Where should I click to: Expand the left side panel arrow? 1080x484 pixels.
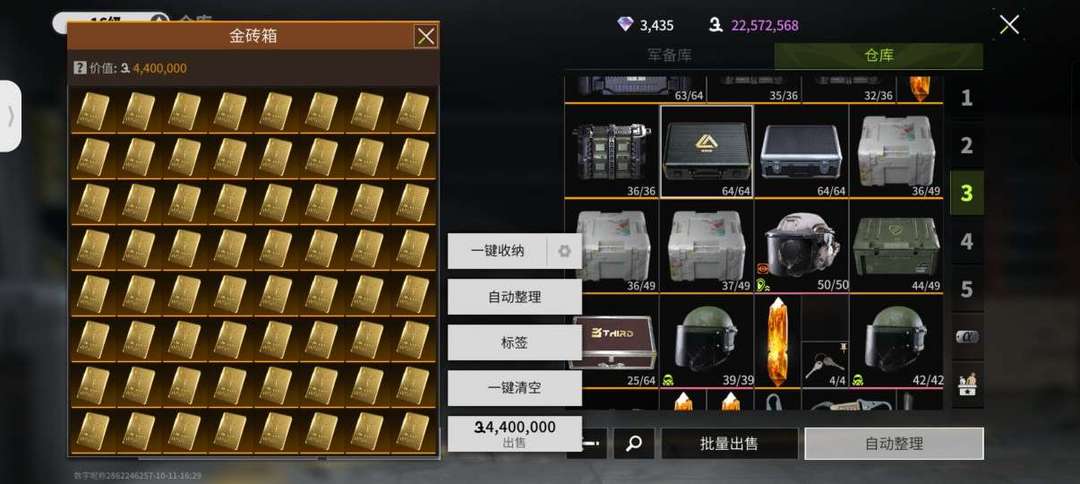(10, 116)
